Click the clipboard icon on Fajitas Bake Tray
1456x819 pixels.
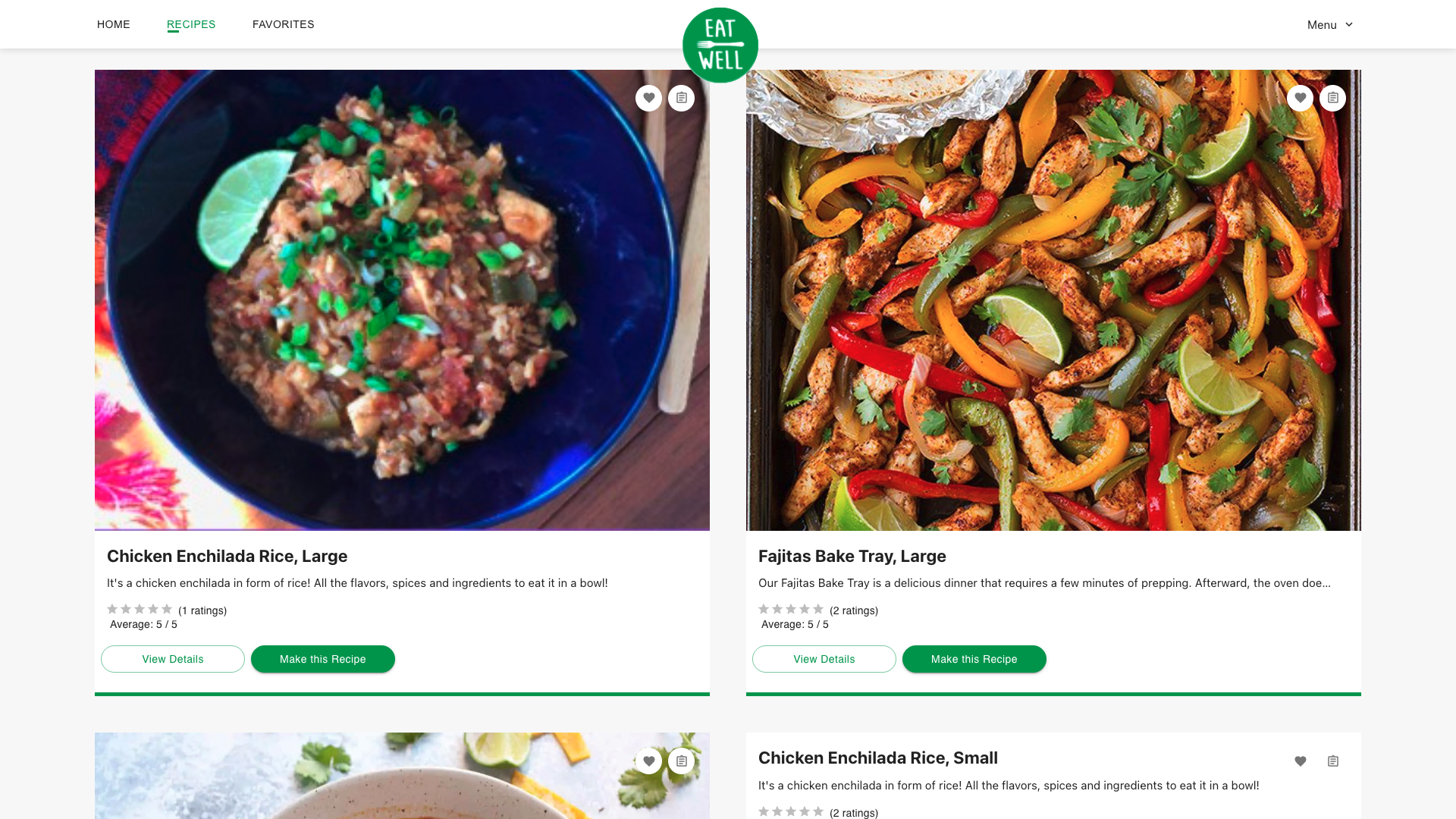[1332, 98]
